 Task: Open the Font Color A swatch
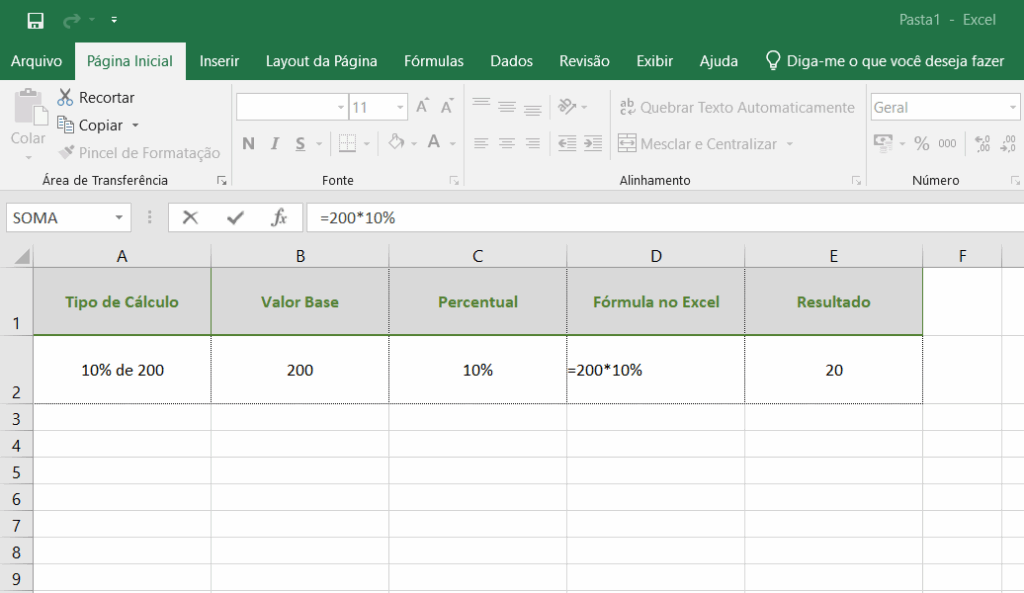click(434, 143)
